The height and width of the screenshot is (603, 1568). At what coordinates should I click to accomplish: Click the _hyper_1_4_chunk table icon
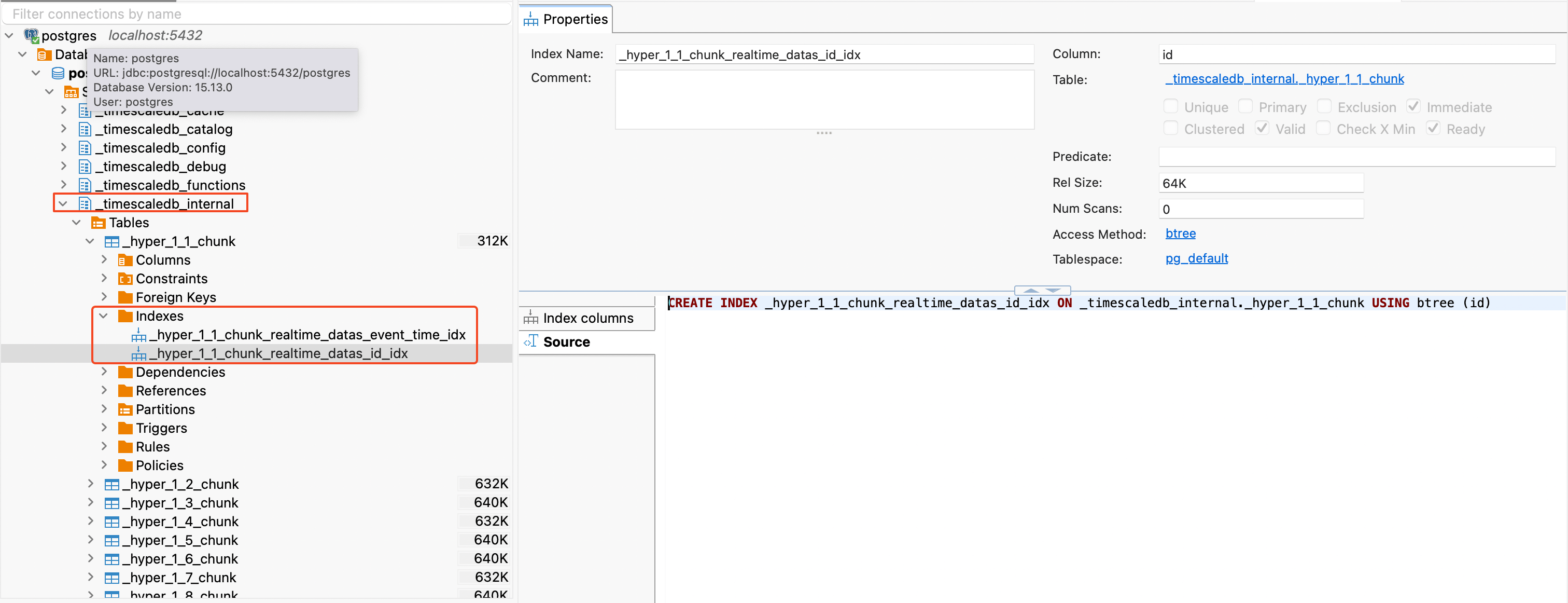(111, 522)
